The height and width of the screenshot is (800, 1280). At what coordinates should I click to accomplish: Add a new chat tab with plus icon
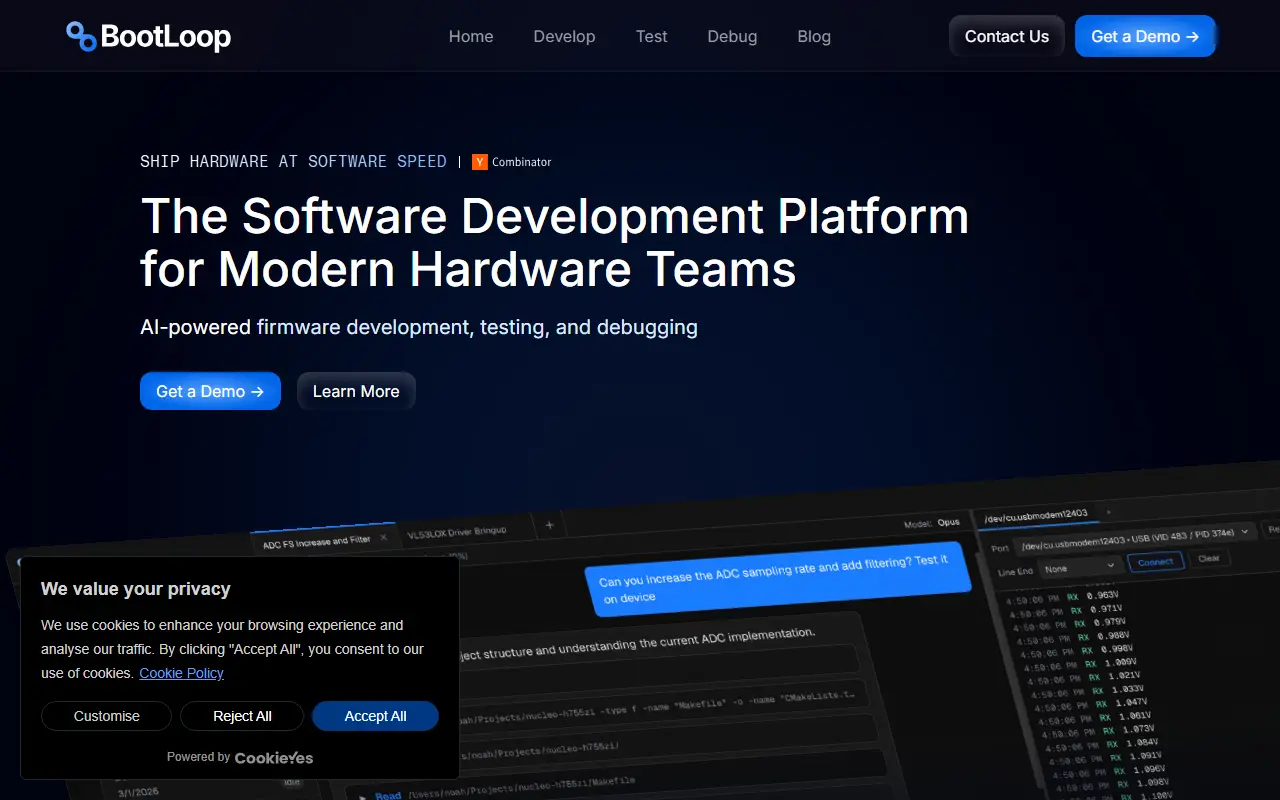pos(549,525)
